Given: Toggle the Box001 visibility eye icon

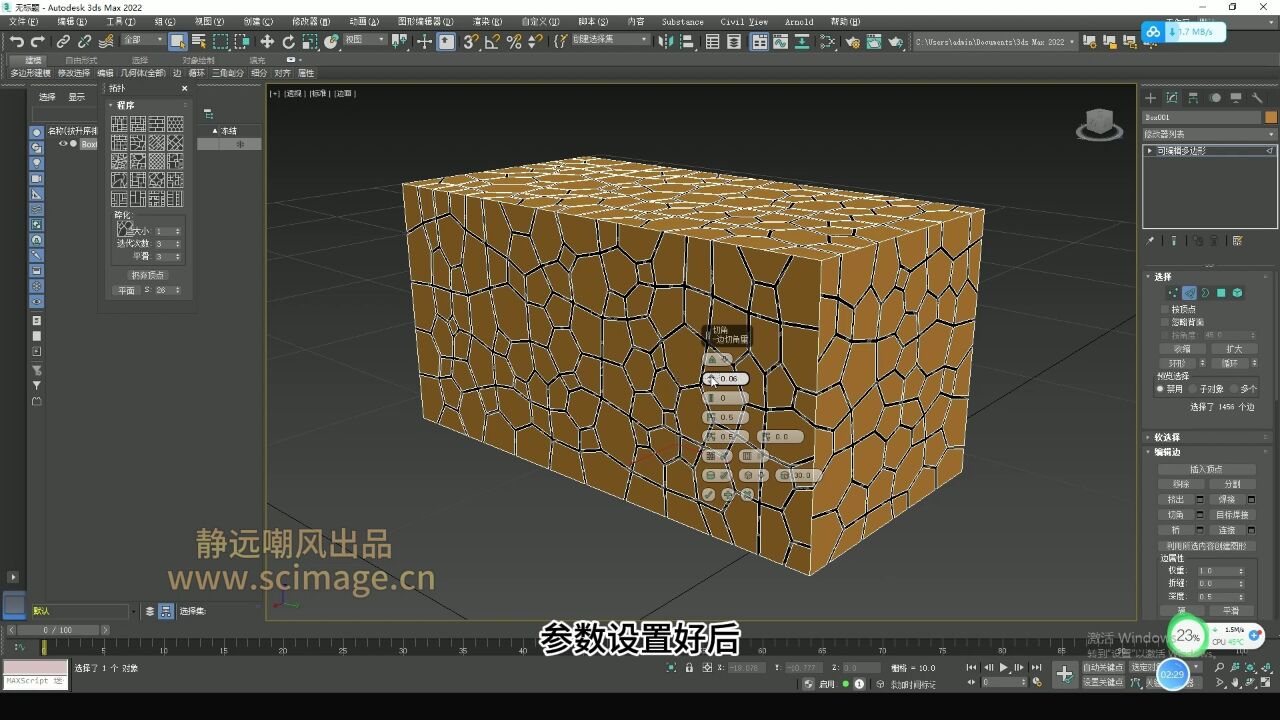Looking at the screenshot, I should tap(62, 143).
